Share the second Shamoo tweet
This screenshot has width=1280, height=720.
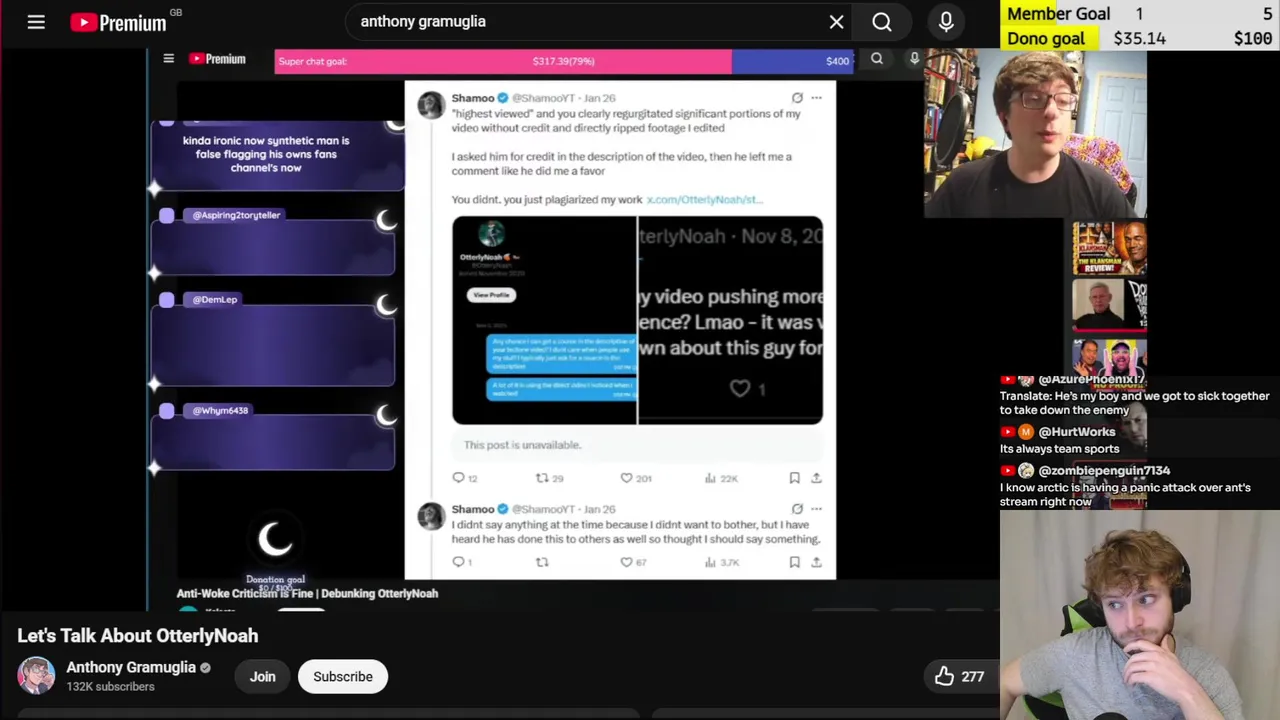point(816,562)
